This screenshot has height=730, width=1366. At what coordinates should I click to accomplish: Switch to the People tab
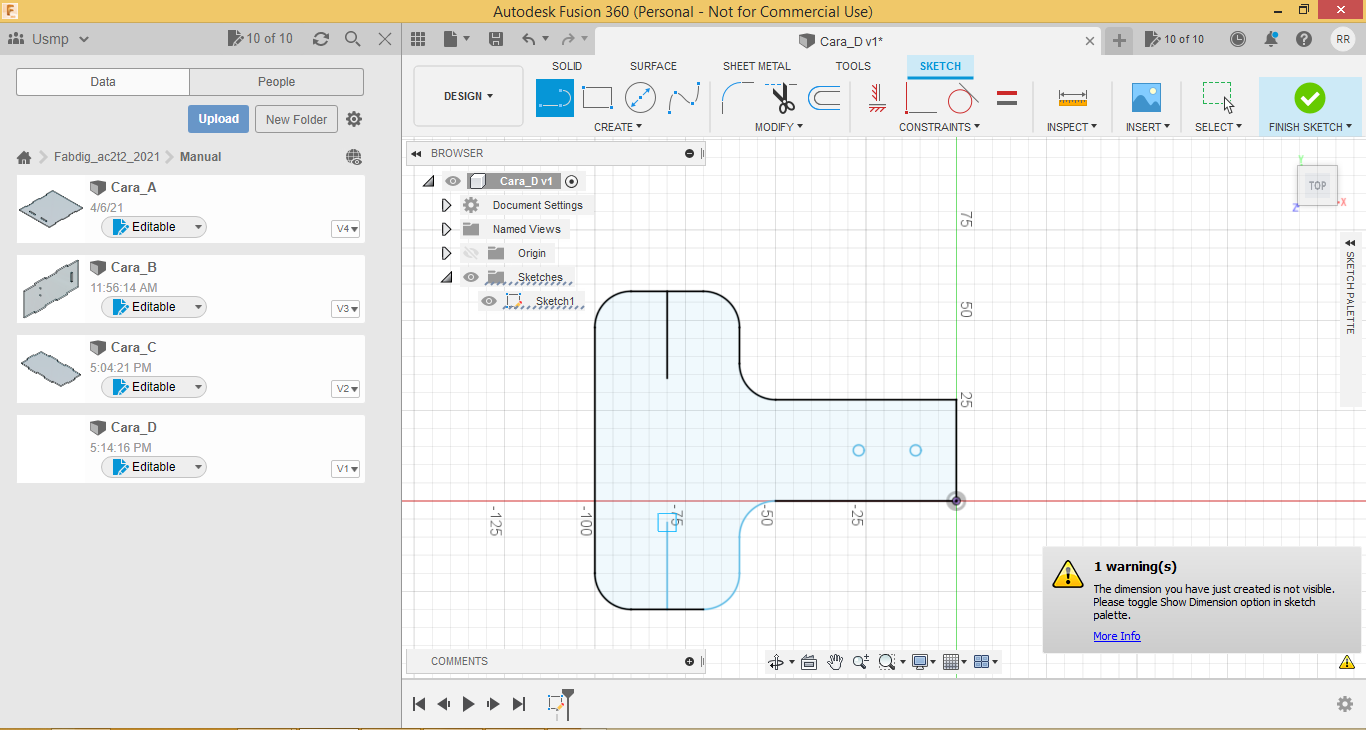(x=276, y=82)
